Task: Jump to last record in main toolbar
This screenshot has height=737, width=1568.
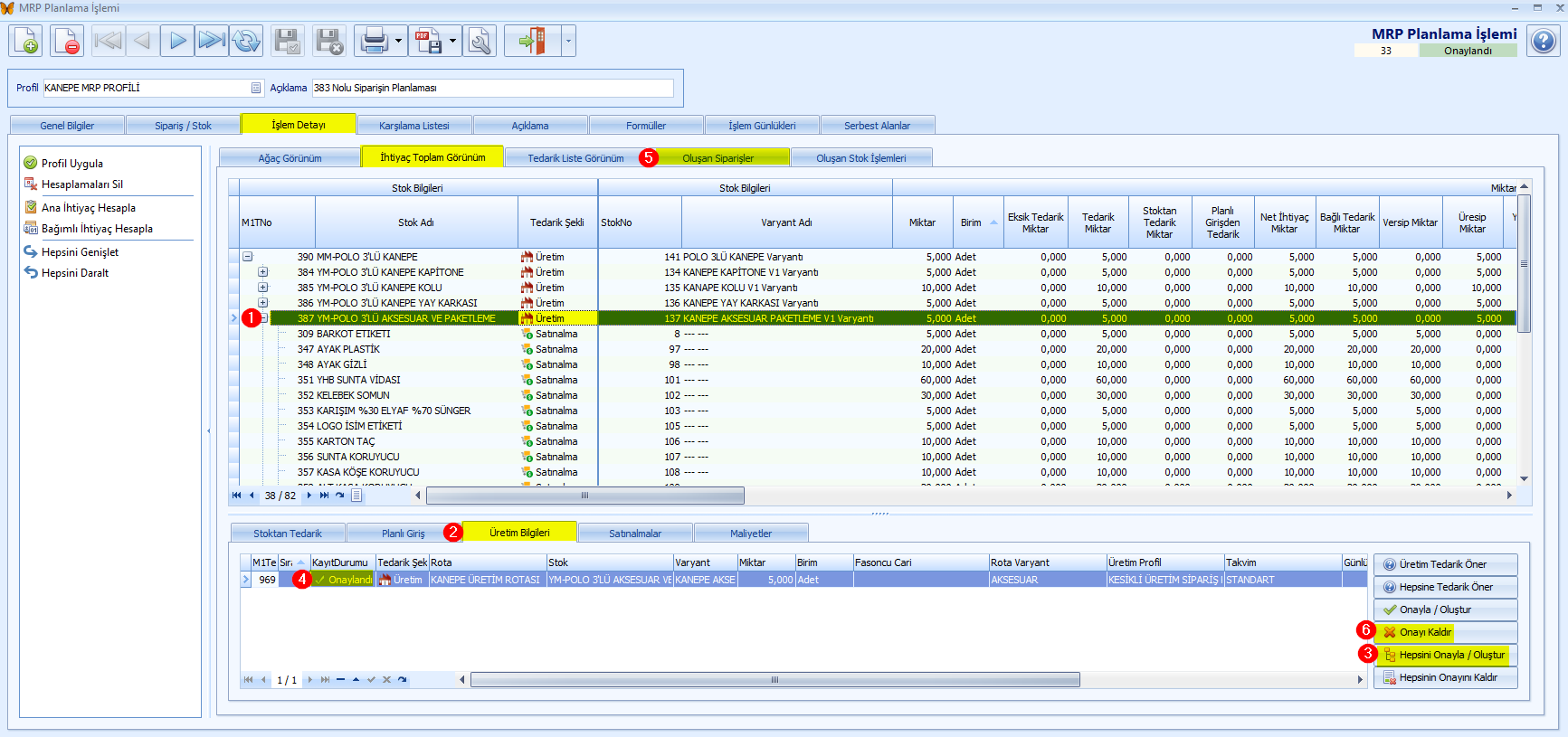Action: click(x=212, y=41)
